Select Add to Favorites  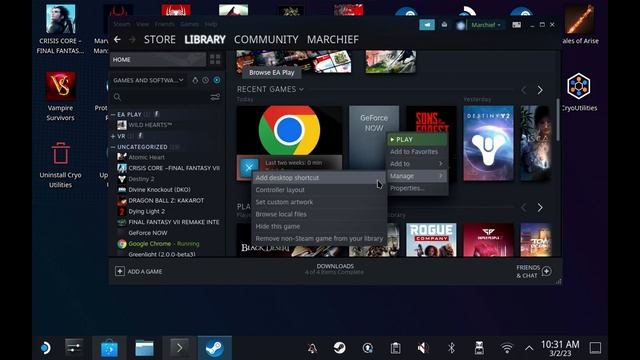click(417, 151)
